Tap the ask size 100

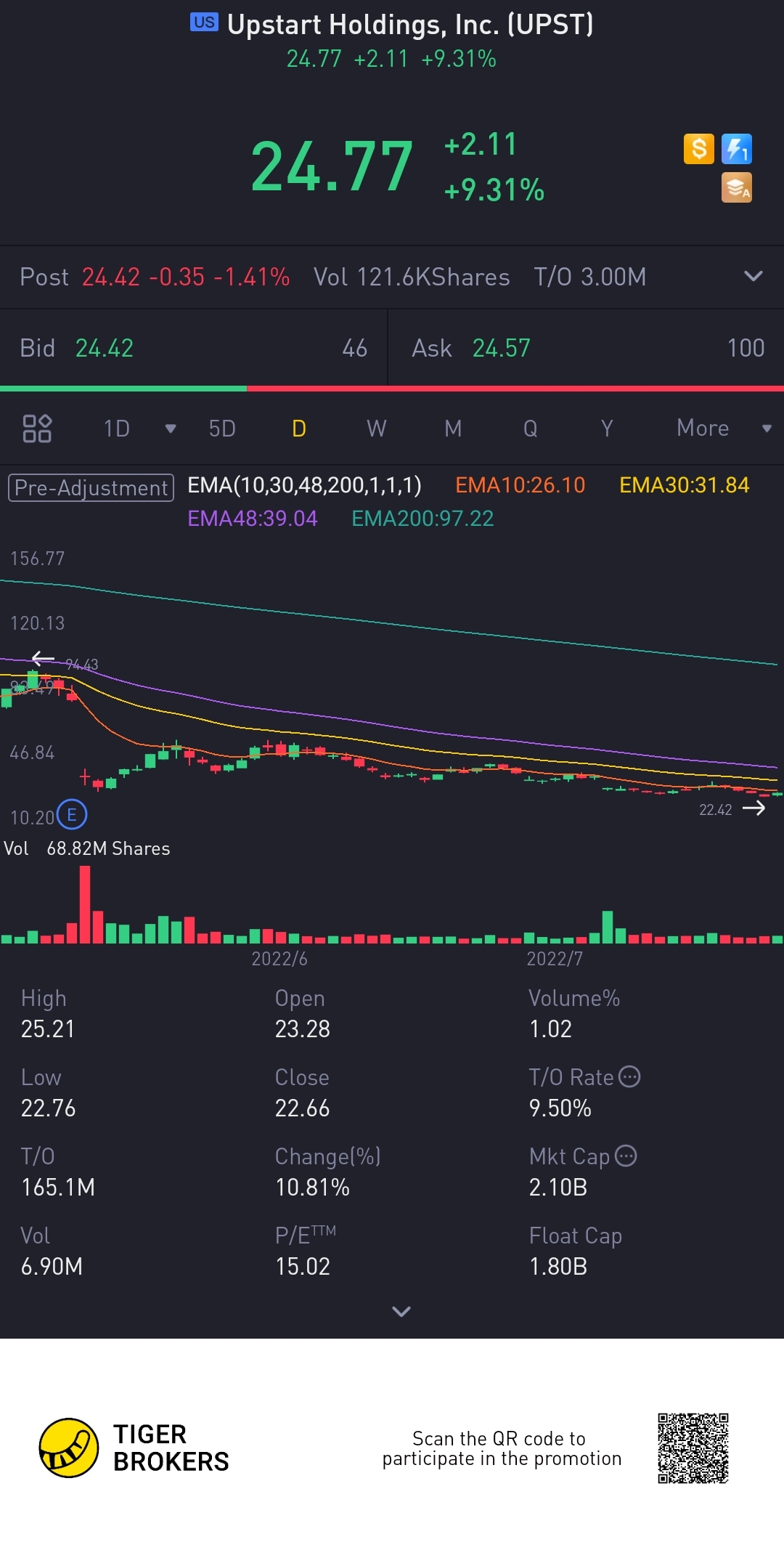coord(746,348)
